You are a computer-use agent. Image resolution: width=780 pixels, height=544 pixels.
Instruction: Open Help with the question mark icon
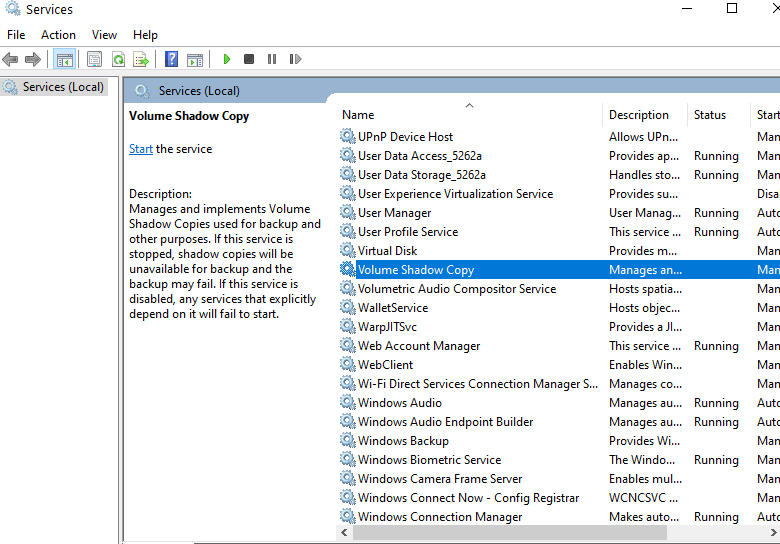[172, 60]
